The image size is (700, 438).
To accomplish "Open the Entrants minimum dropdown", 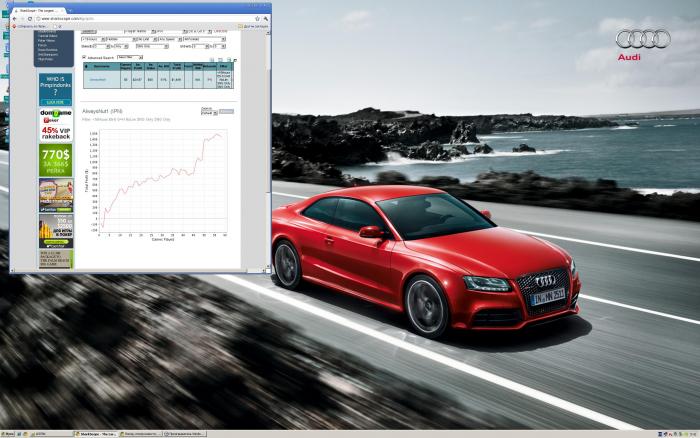I will point(201,46).
